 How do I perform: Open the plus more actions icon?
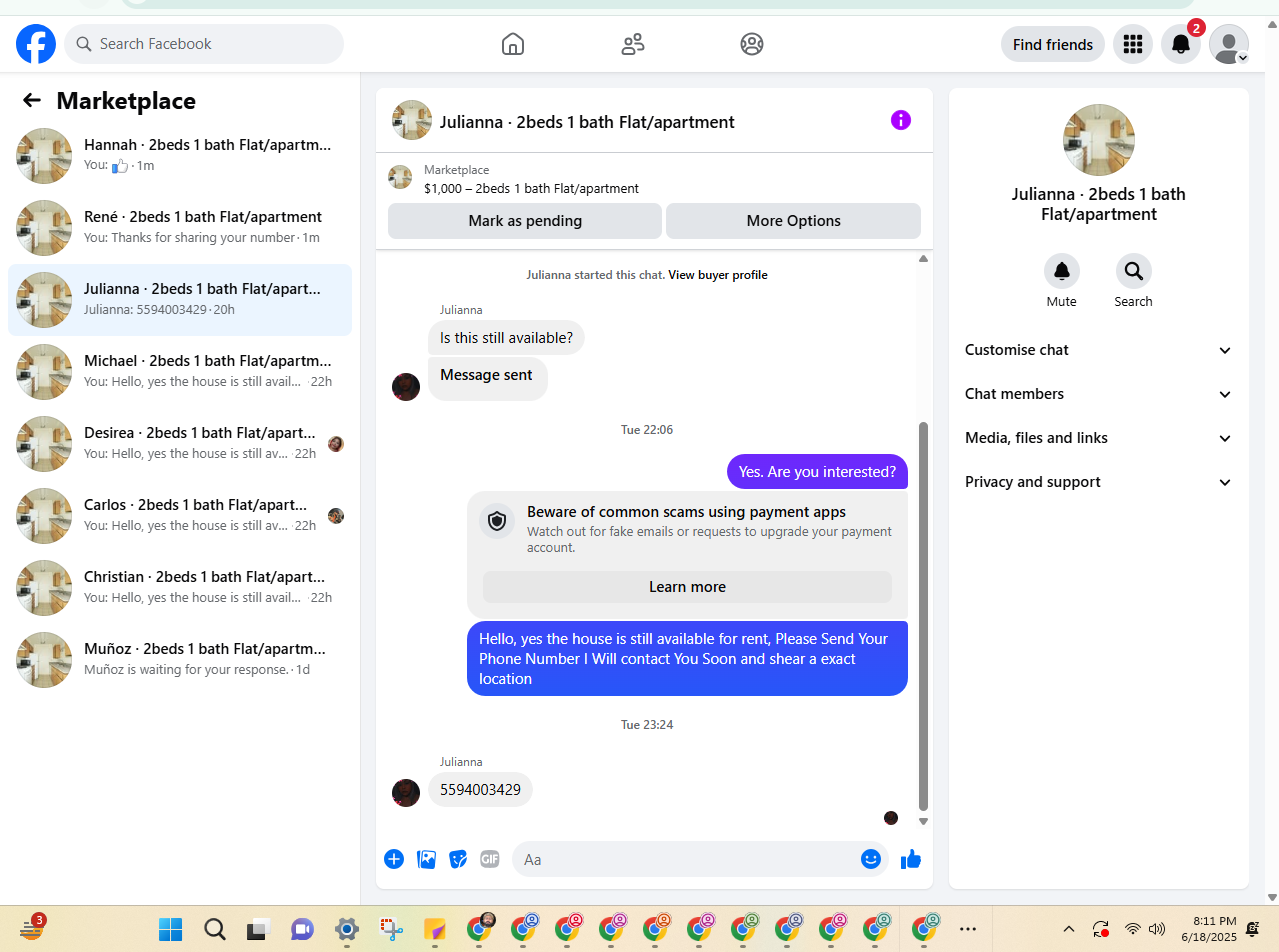(x=394, y=859)
